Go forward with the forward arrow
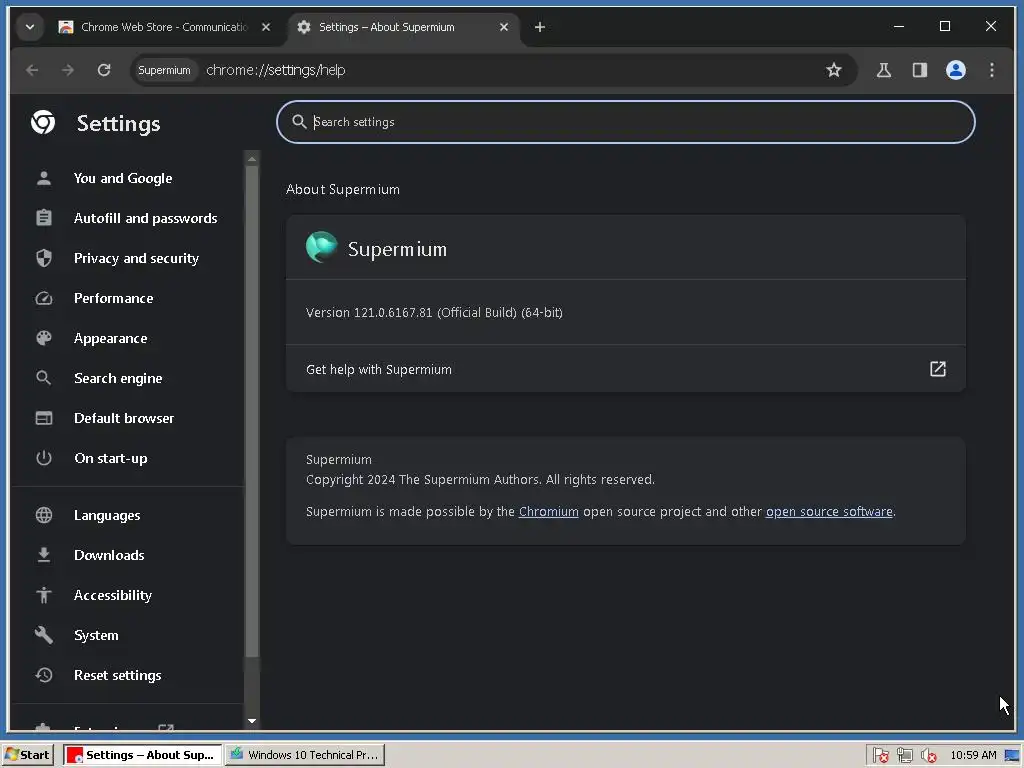This screenshot has width=1024, height=768. (68, 70)
